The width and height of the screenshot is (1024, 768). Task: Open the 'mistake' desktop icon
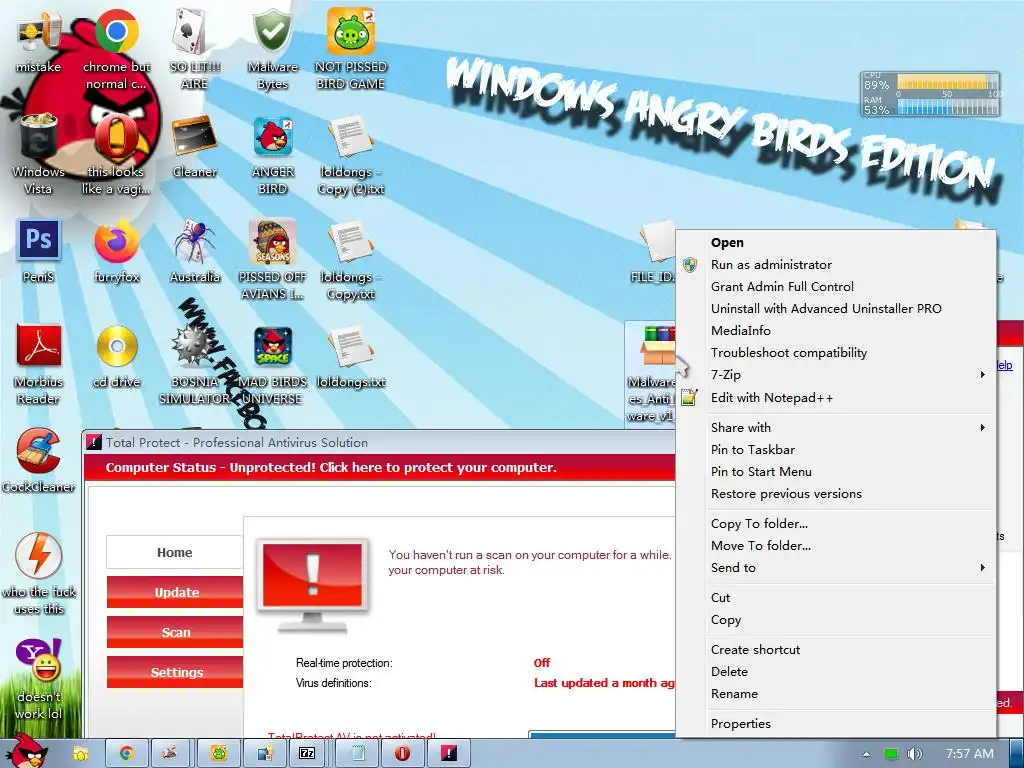(x=38, y=40)
